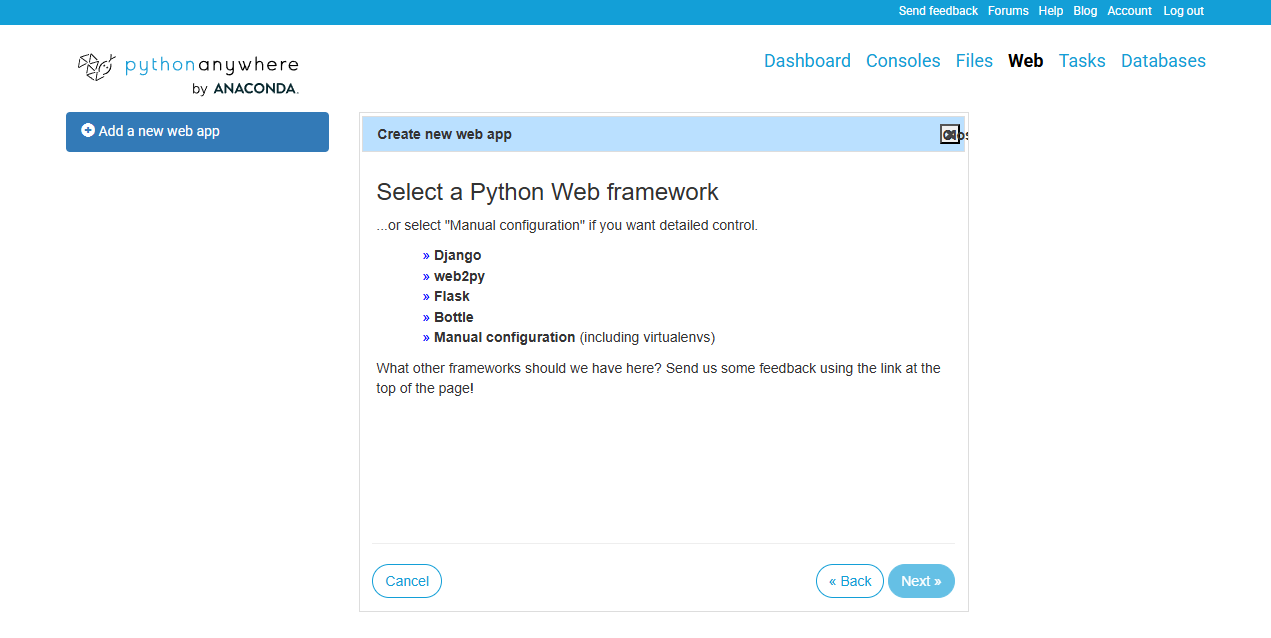Choose the Django framework
Image resolution: width=1271 pixels, height=638 pixels.
click(x=457, y=256)
